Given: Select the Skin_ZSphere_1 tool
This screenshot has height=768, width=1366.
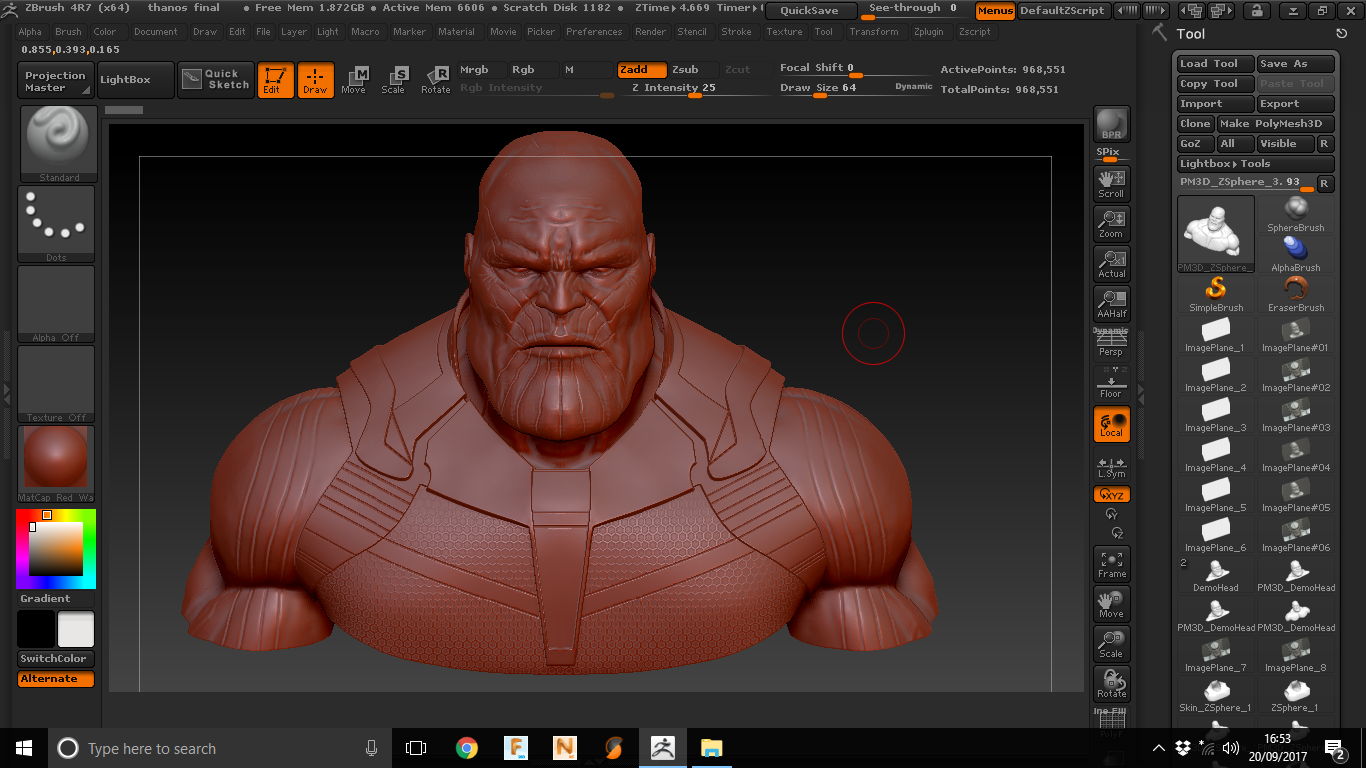Looking at the screenshot, I should 1216,694.
